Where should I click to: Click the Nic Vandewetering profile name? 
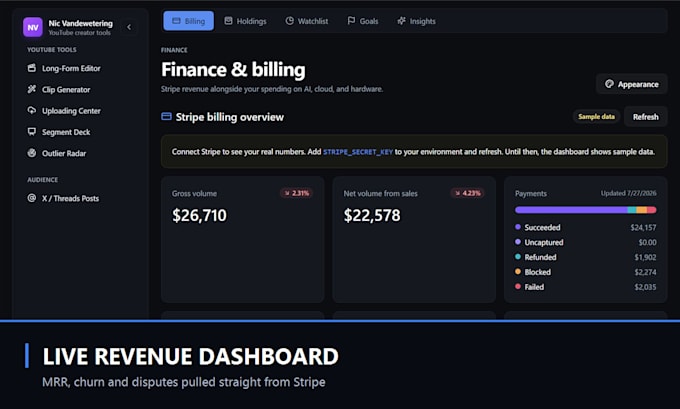tap(81, 23)
